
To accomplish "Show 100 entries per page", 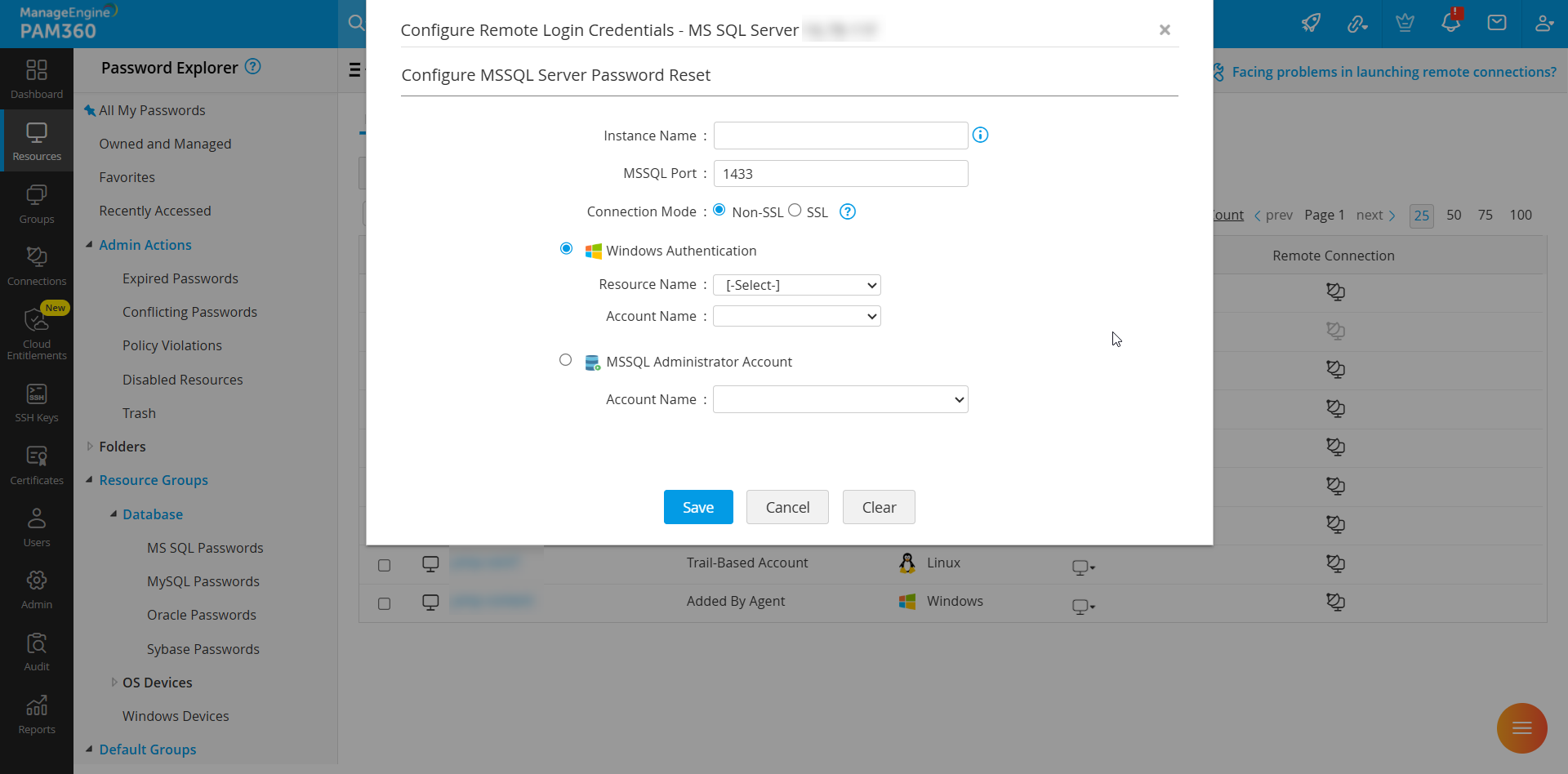I will click(1521, 215).
